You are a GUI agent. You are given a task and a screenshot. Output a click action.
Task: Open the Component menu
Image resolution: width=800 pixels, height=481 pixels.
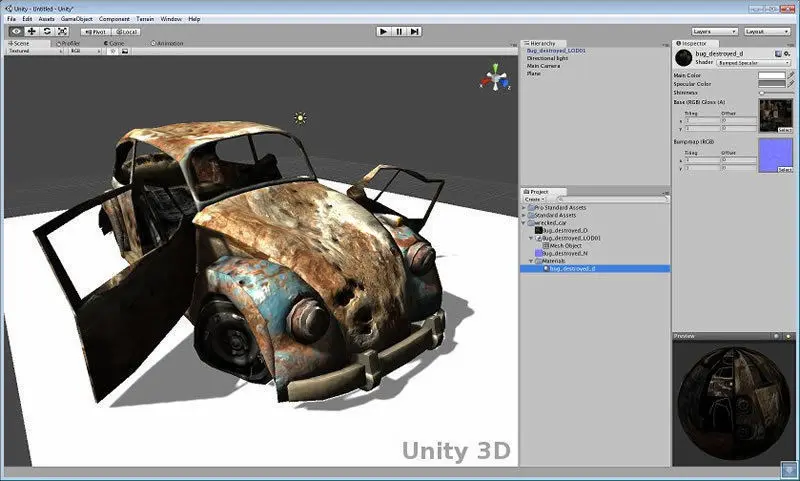(x=114, y=19)
